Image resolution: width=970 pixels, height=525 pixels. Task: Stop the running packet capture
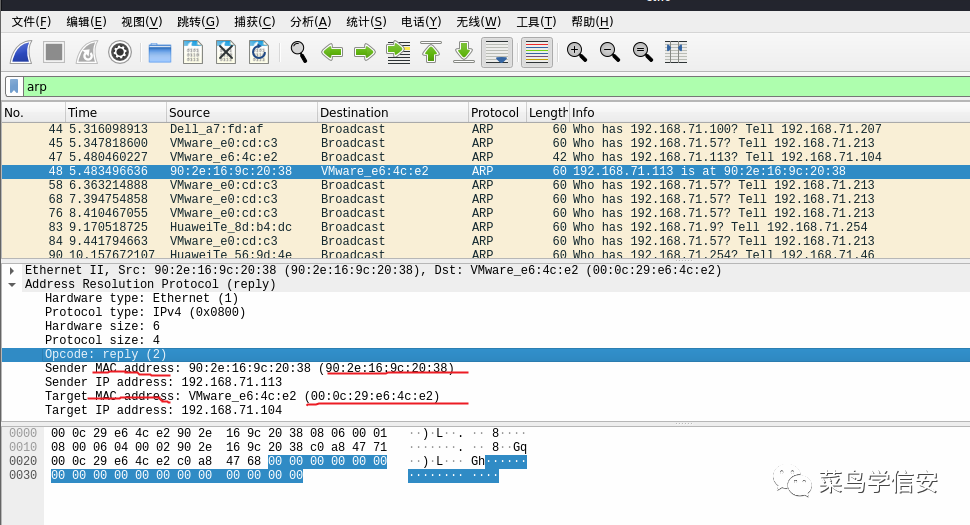pos(54,52)
